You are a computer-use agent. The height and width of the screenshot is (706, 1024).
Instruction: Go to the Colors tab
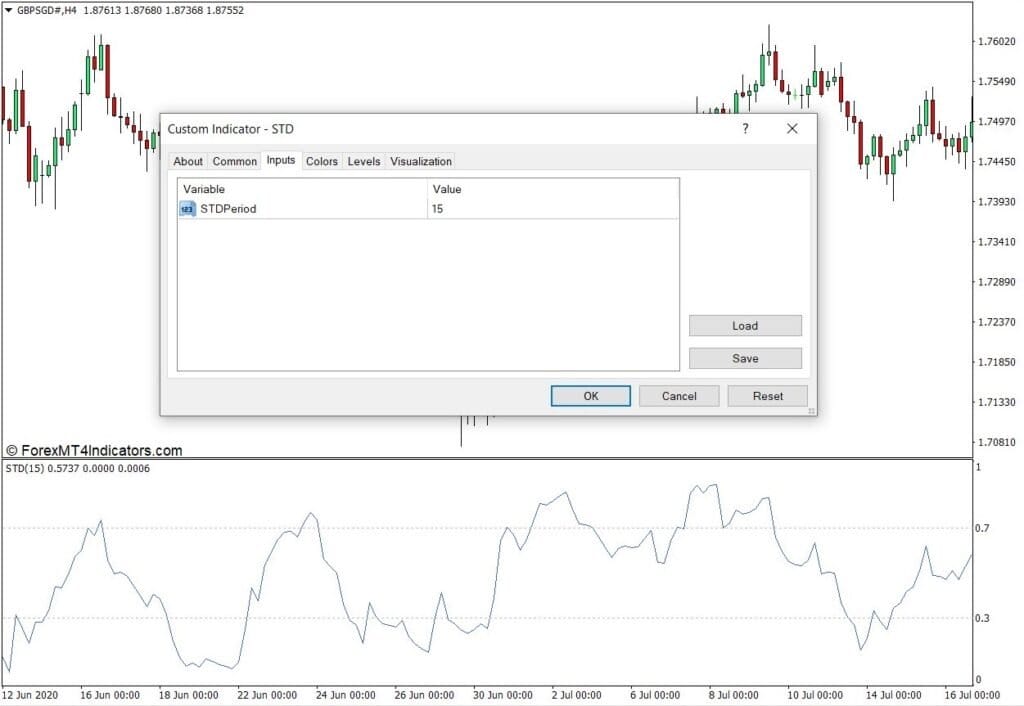[x=322, y=161]
